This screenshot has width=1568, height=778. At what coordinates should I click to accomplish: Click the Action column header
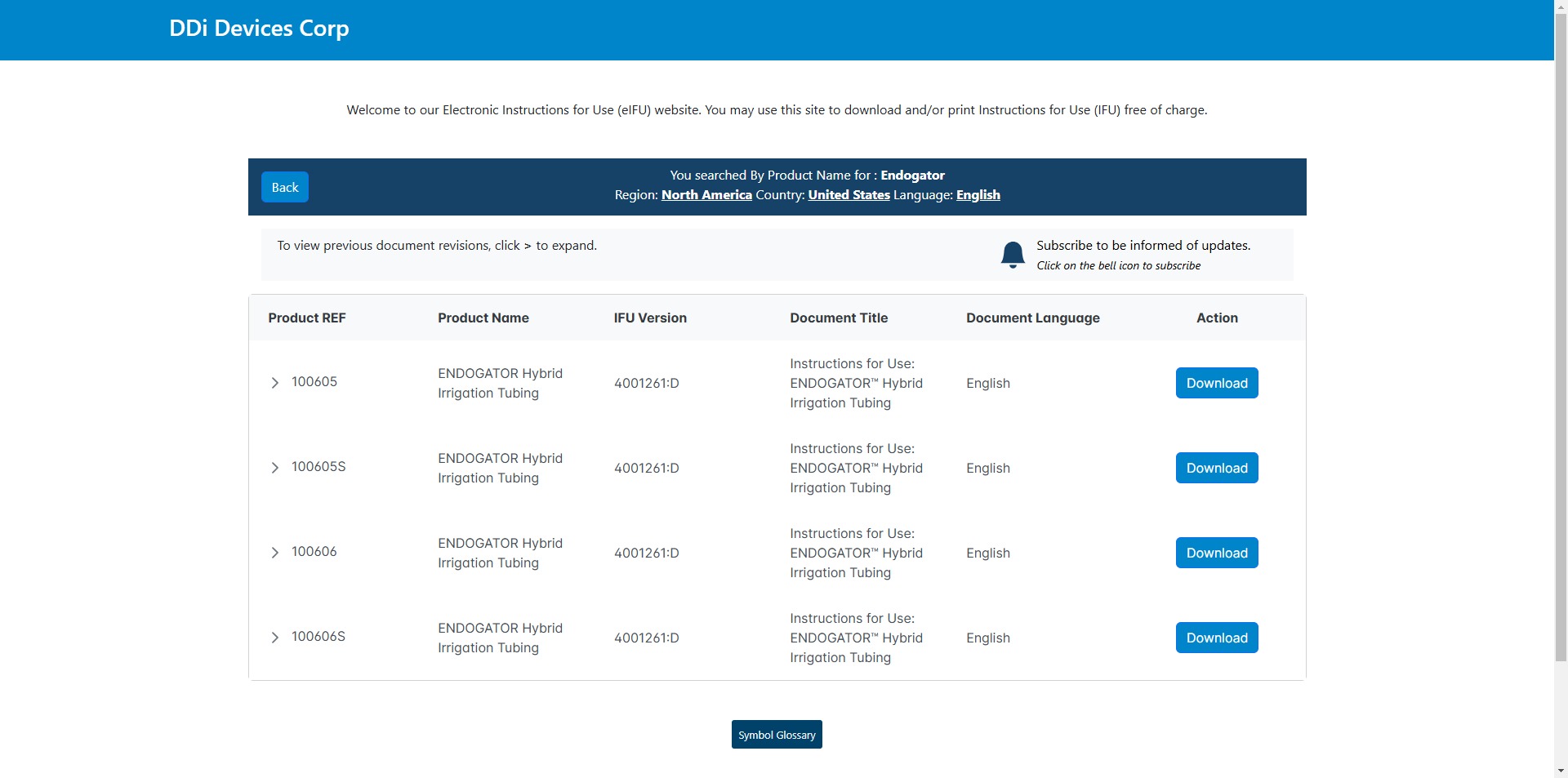[1217, 318]
